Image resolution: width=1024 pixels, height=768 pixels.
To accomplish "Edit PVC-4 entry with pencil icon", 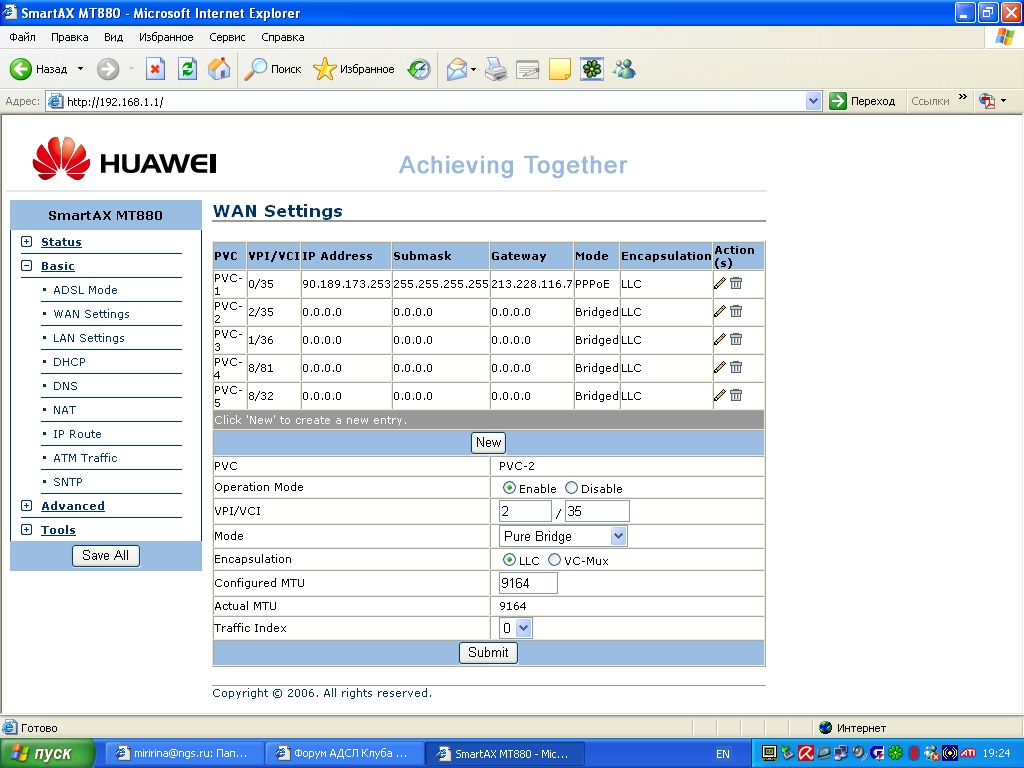I will point(720,368).
